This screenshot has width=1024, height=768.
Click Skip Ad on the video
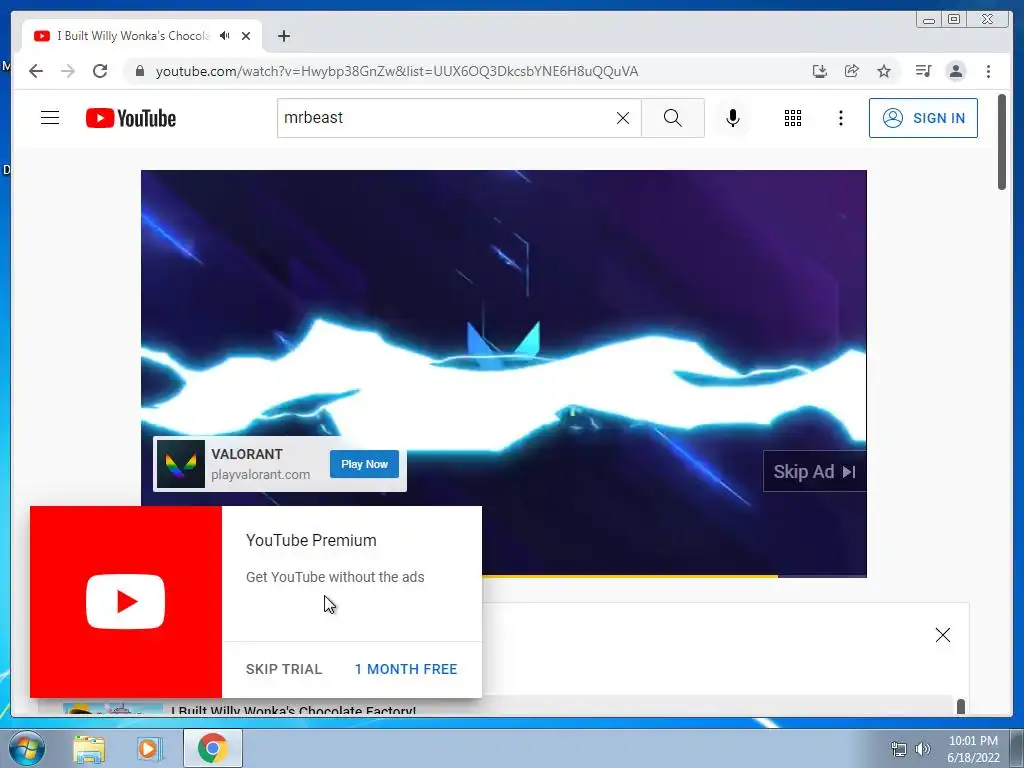(x=814, y=472)
